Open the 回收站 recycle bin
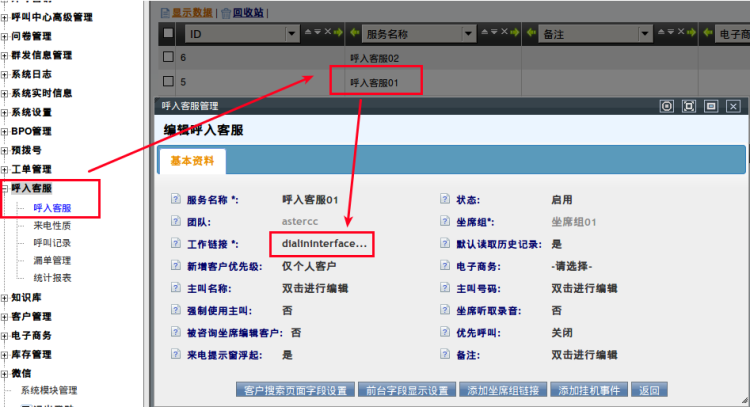This screenshot has width=750, height=407. (248, 12)
